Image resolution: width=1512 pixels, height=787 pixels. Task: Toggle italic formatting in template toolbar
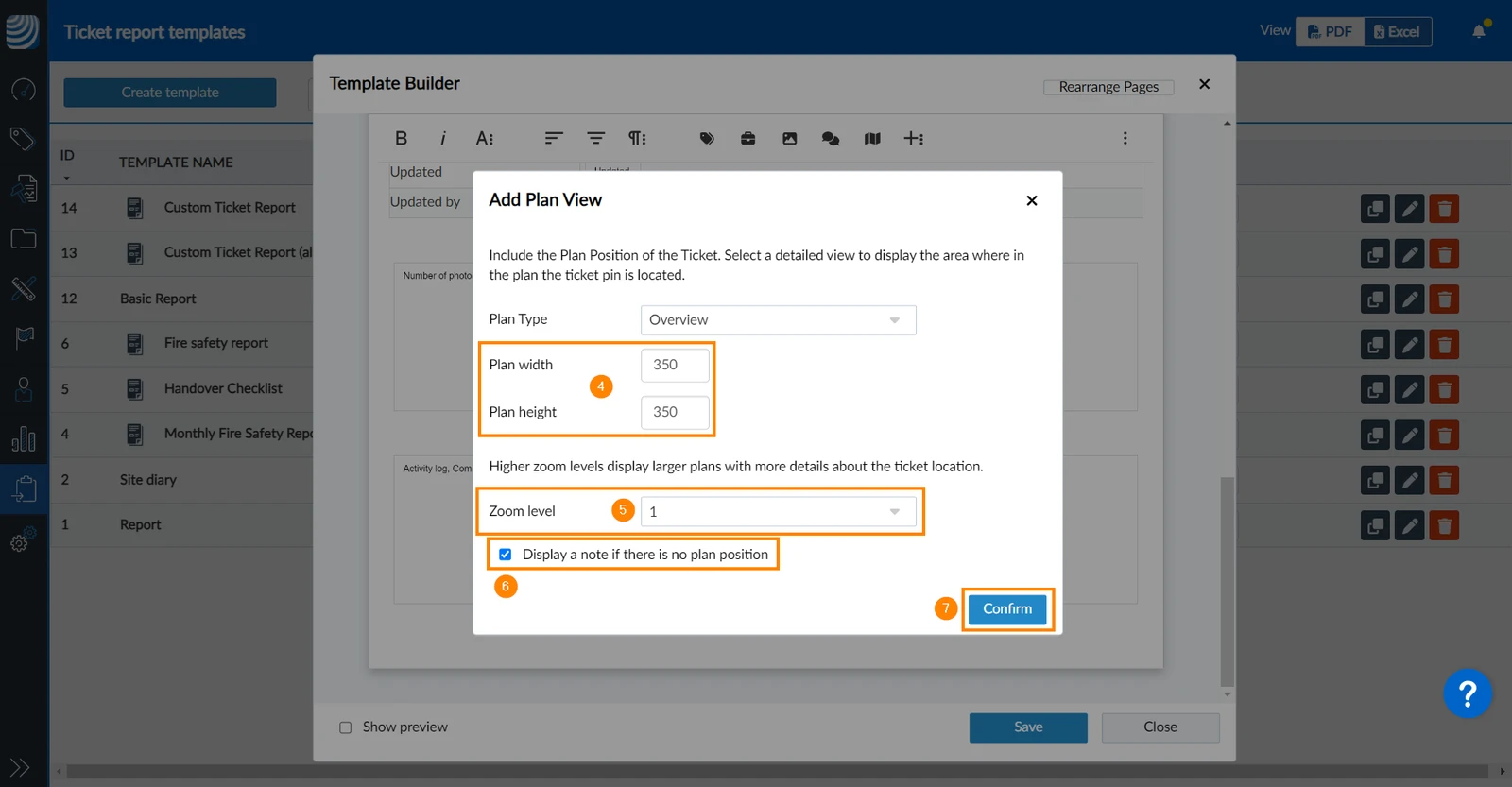pyautogui.click(x=442, y=138)
